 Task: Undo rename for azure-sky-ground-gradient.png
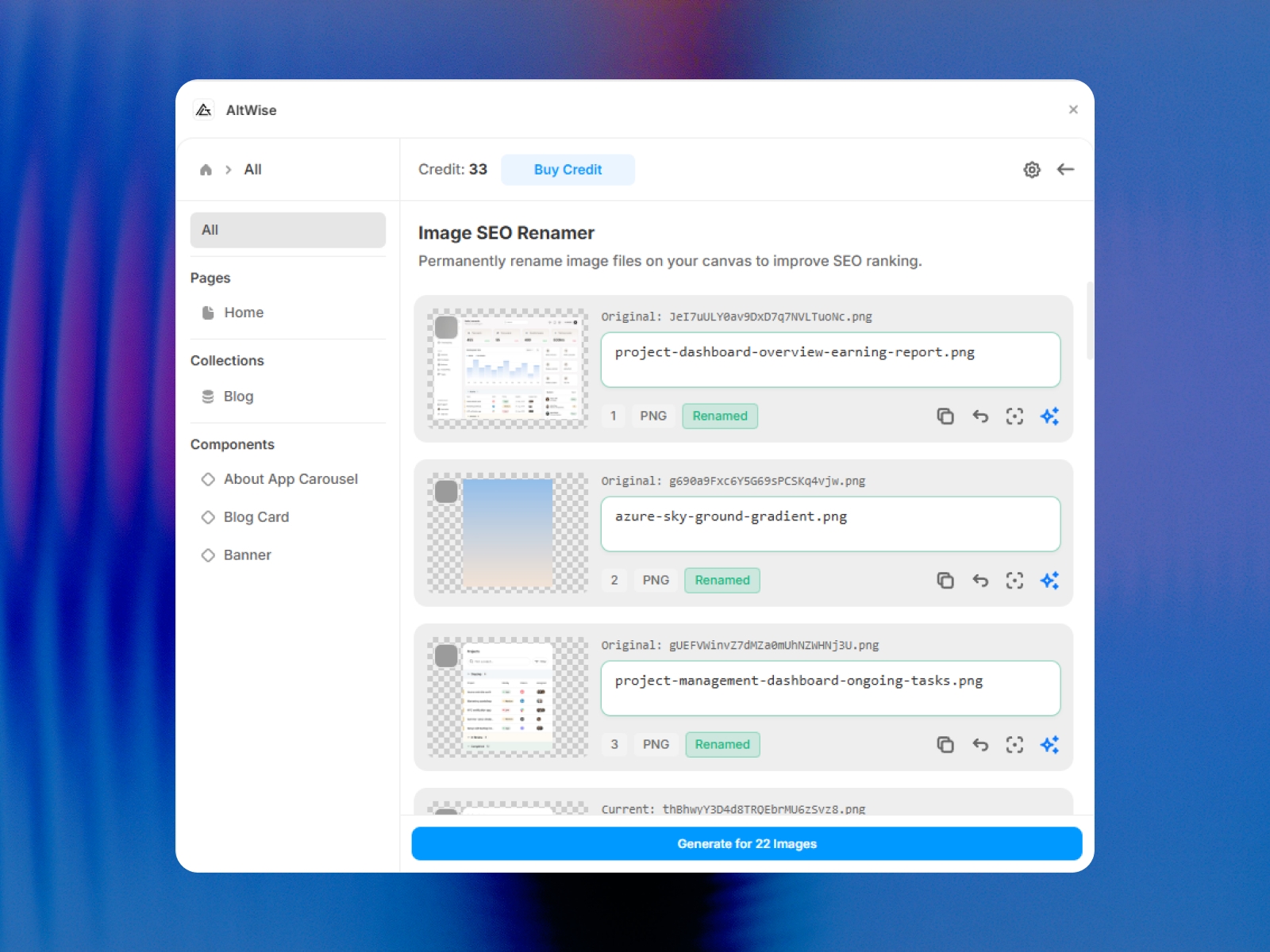(980, 580)
